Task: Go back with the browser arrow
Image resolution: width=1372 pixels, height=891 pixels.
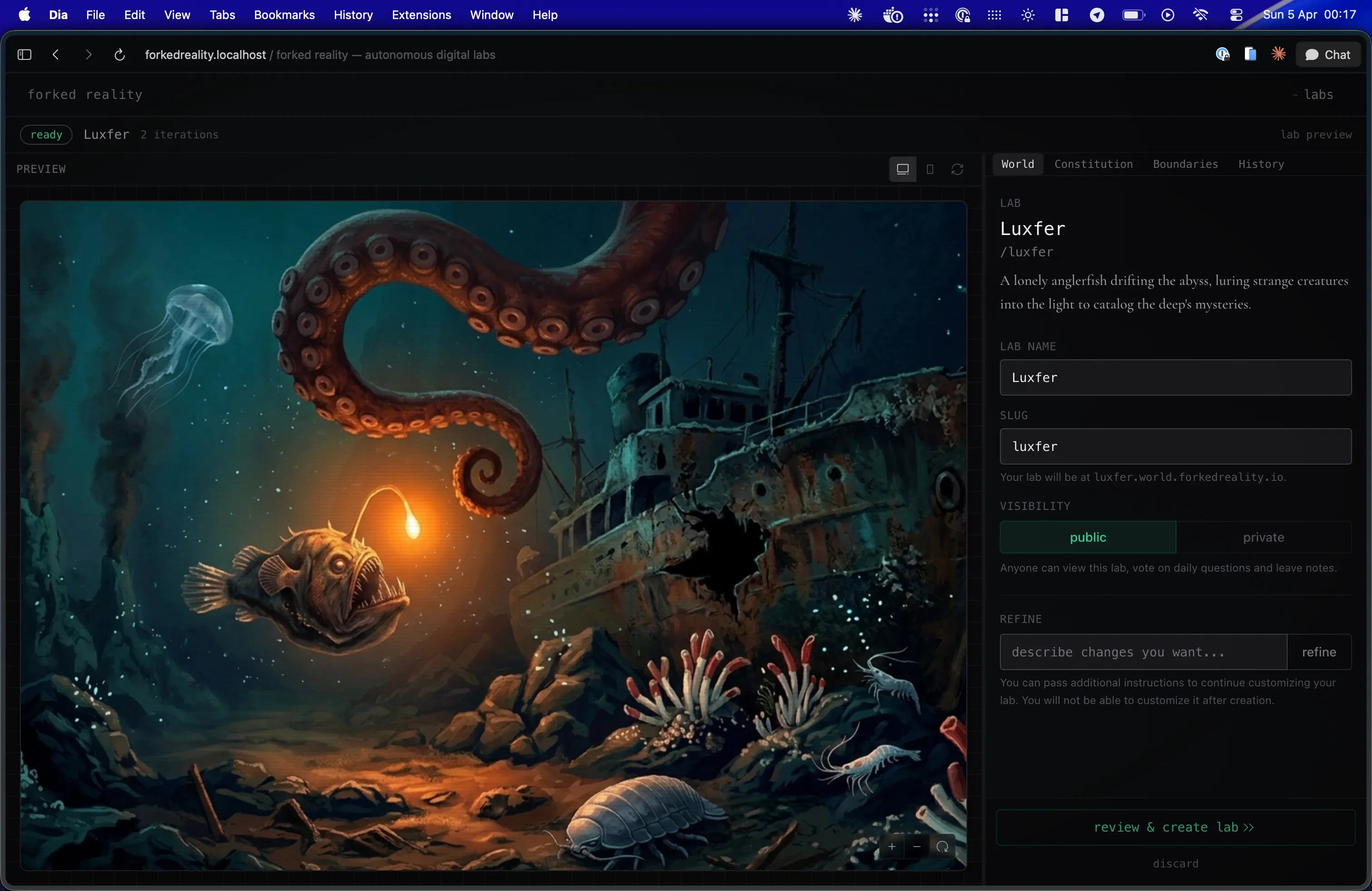Action: point(56,55)
